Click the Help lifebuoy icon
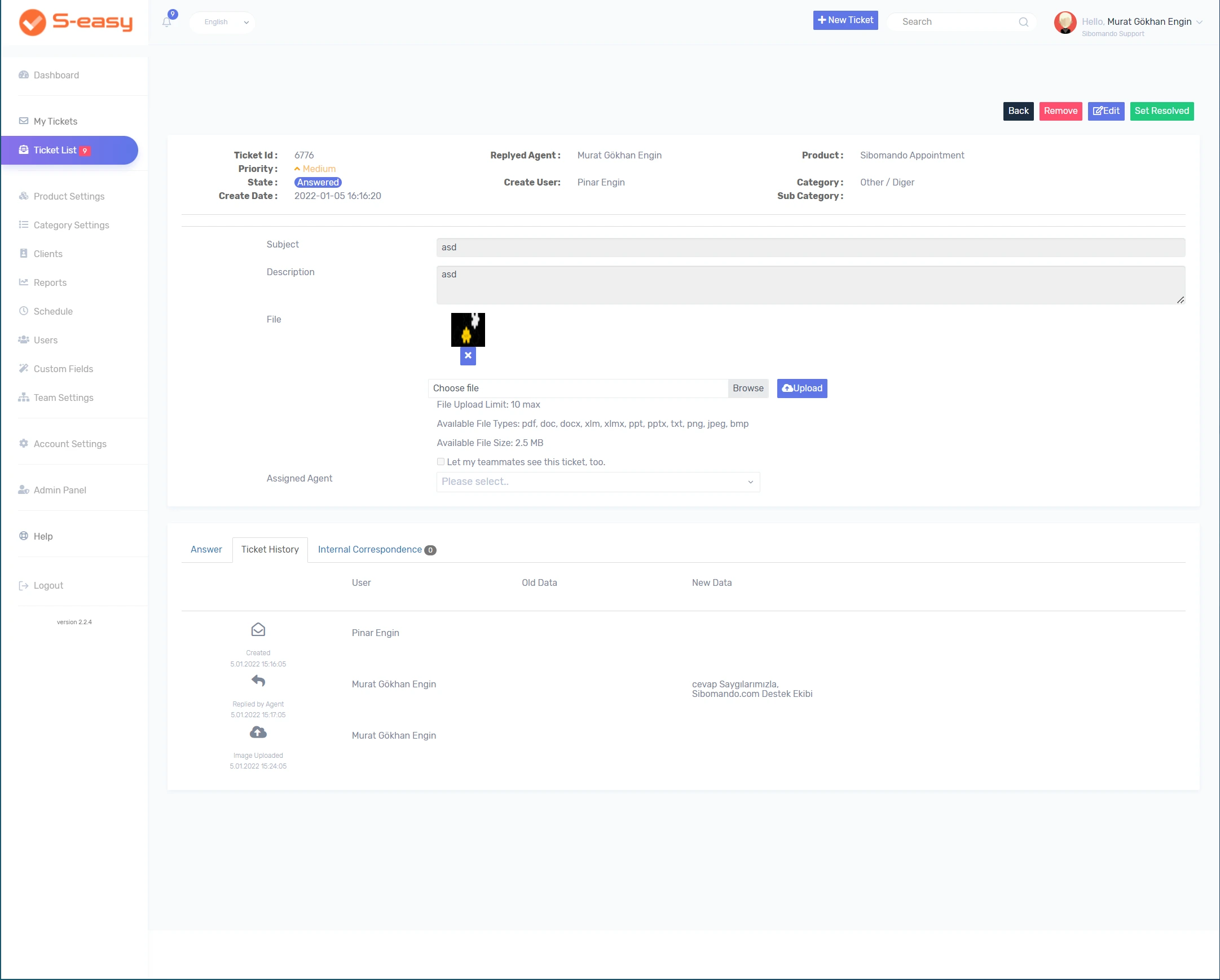 tap(24, 536)
